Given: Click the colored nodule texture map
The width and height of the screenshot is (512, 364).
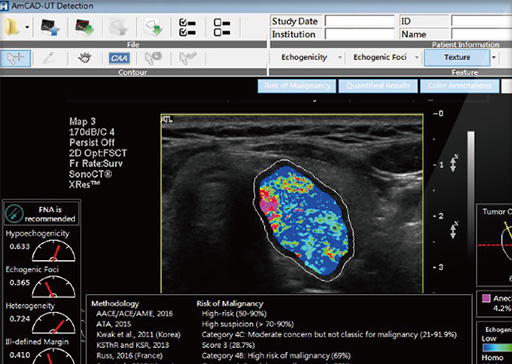Looking at the screenshot, I should pos(303,220).
